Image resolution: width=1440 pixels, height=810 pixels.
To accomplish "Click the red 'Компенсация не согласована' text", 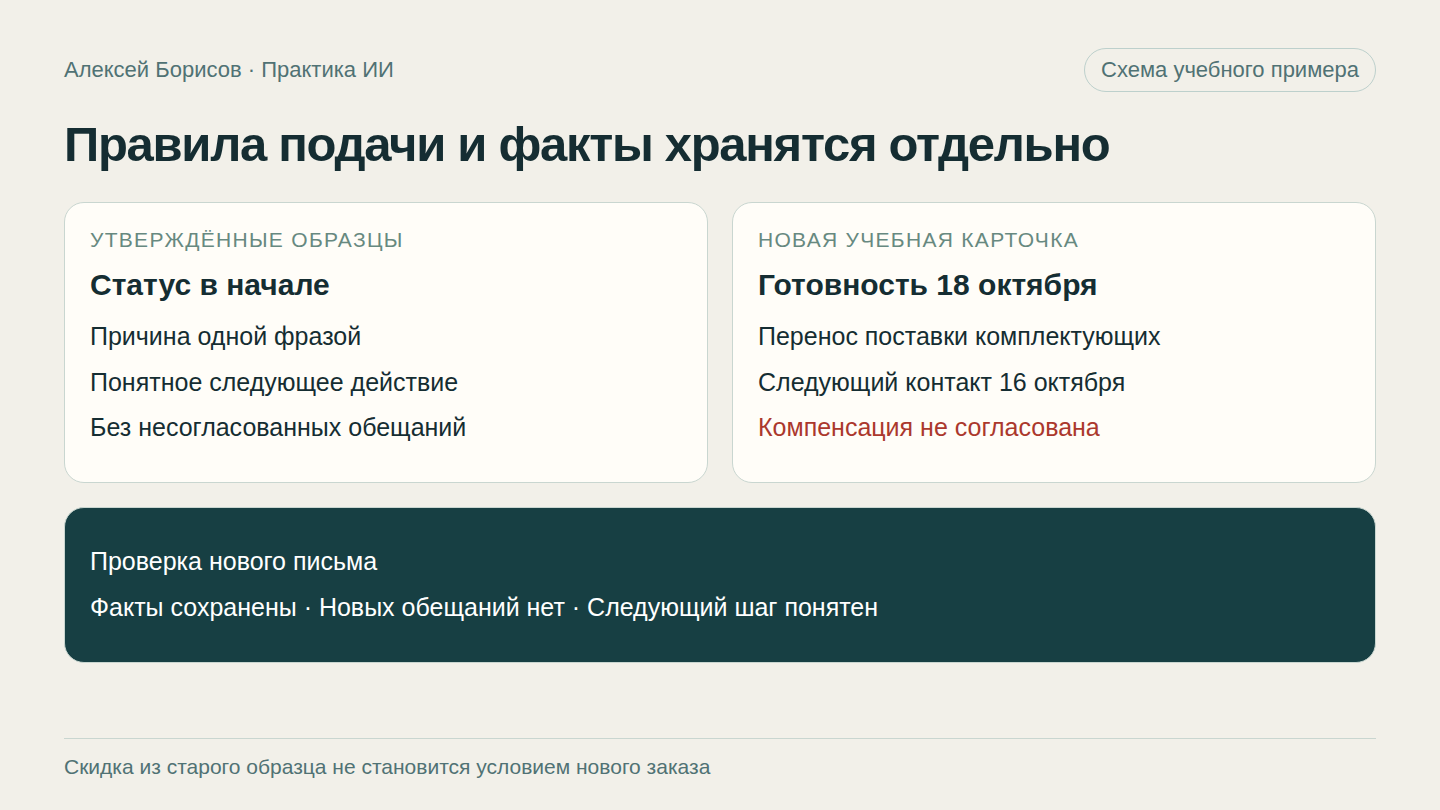I will tap(928, 428).
